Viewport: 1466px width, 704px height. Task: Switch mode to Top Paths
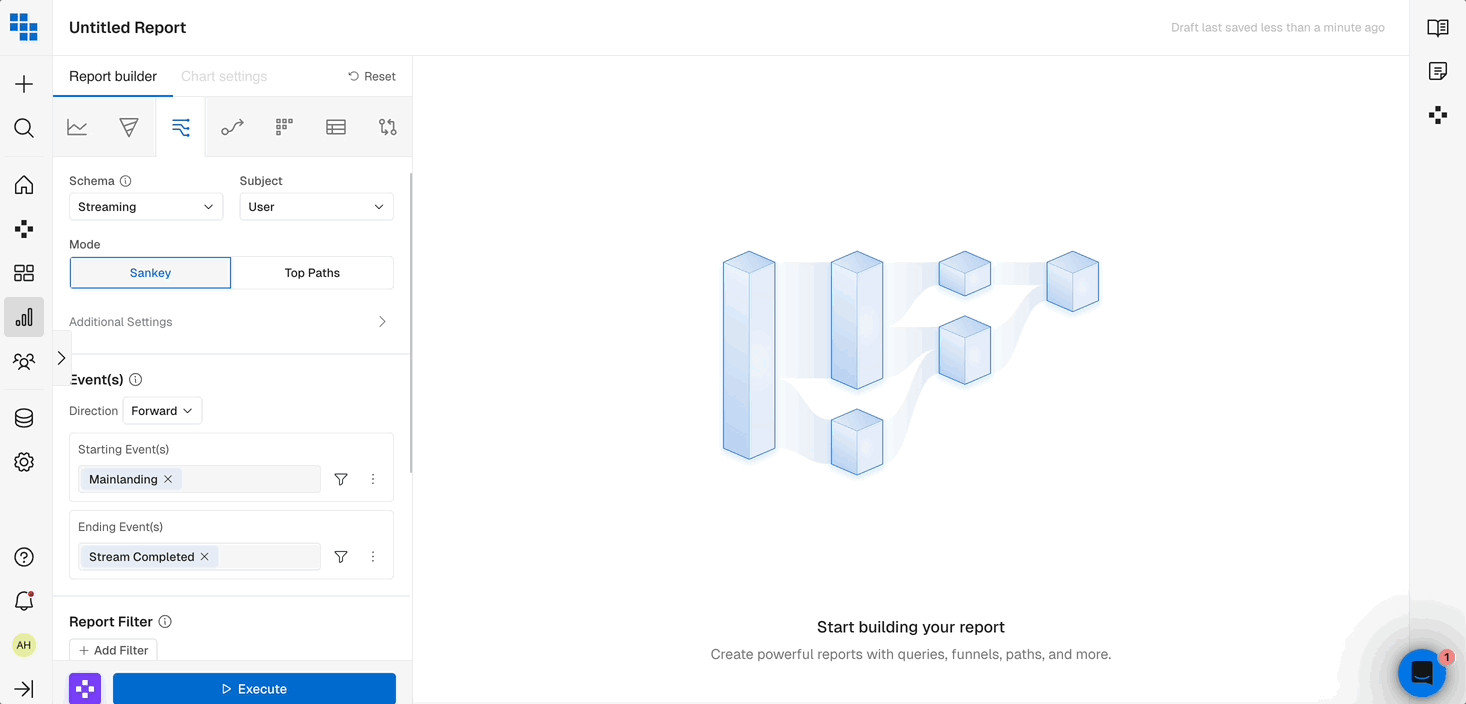[x=312, y=273]
